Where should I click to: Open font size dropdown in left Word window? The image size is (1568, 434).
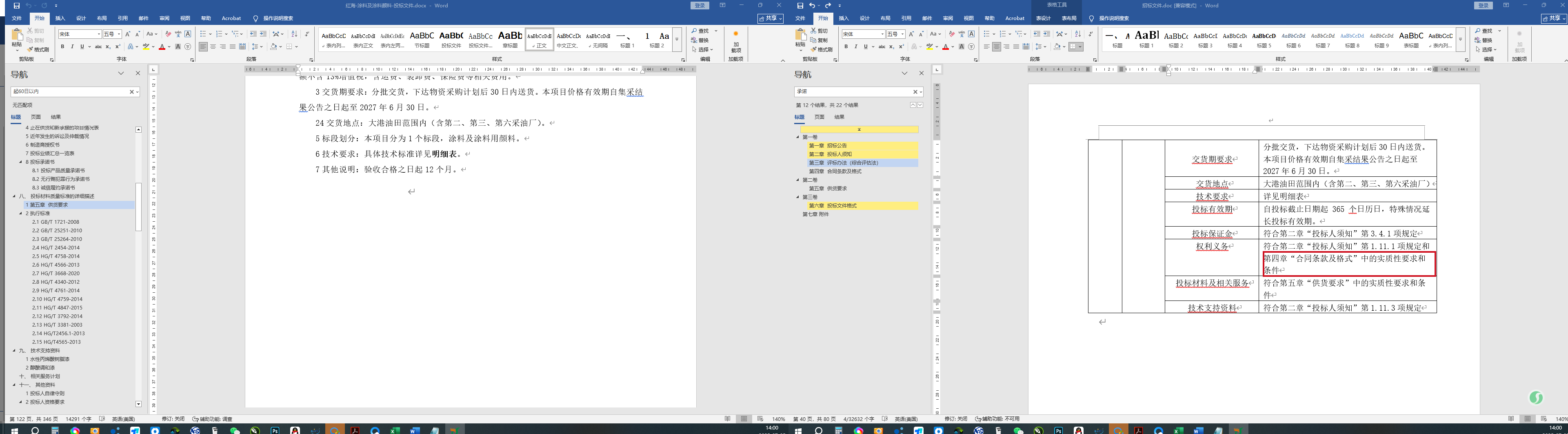(x=119, y=34)
